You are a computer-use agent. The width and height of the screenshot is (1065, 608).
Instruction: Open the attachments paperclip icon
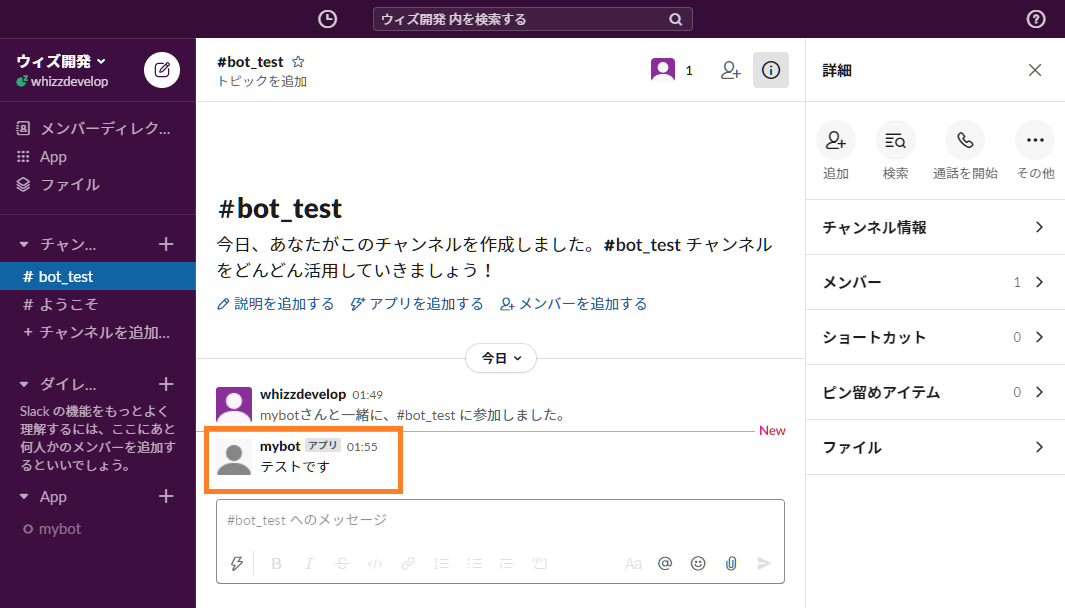[x=730, y=563]
